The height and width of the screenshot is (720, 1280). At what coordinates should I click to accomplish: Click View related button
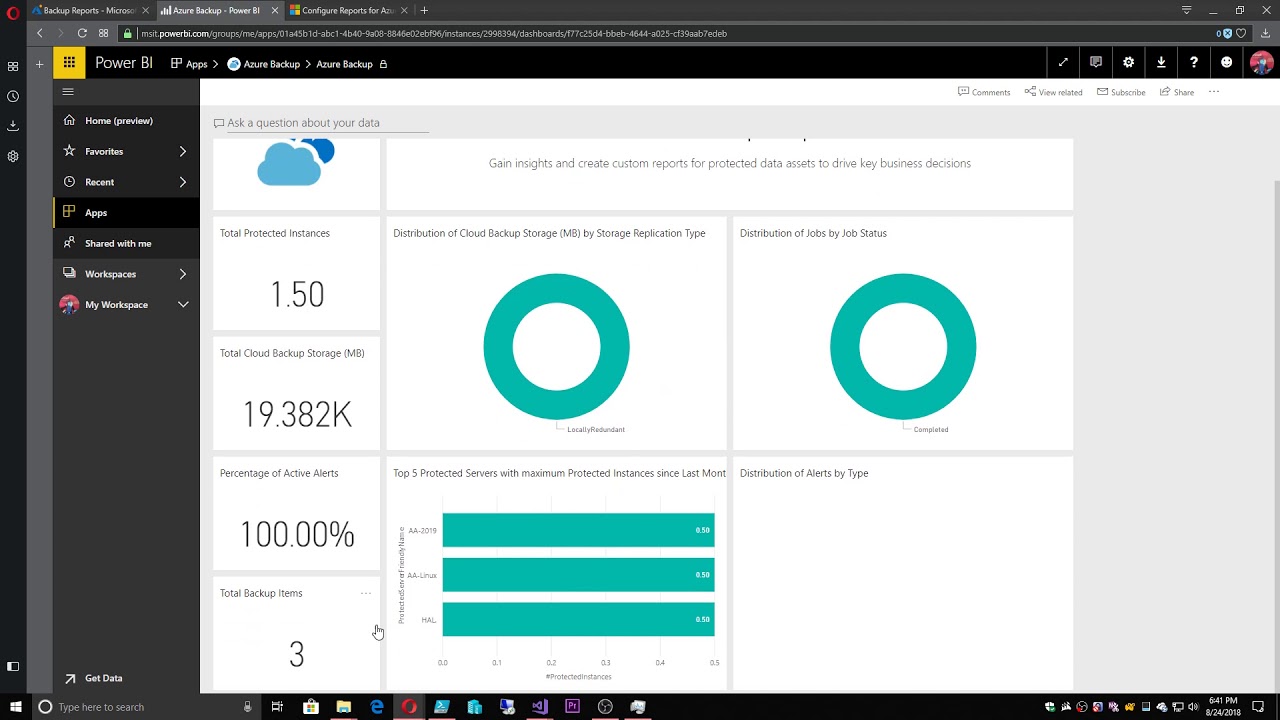click(1053, 92)
